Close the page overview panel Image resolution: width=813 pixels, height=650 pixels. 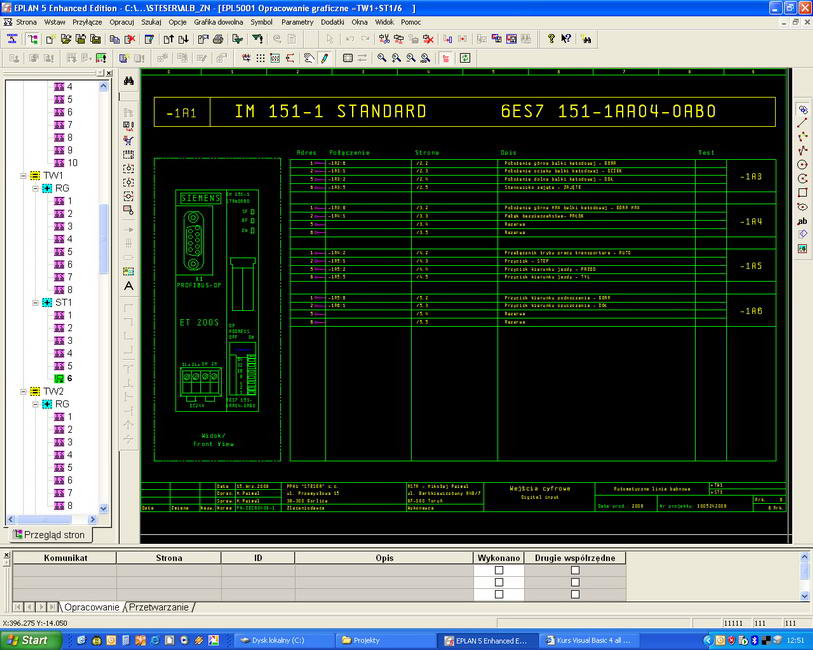coord(109,73)
